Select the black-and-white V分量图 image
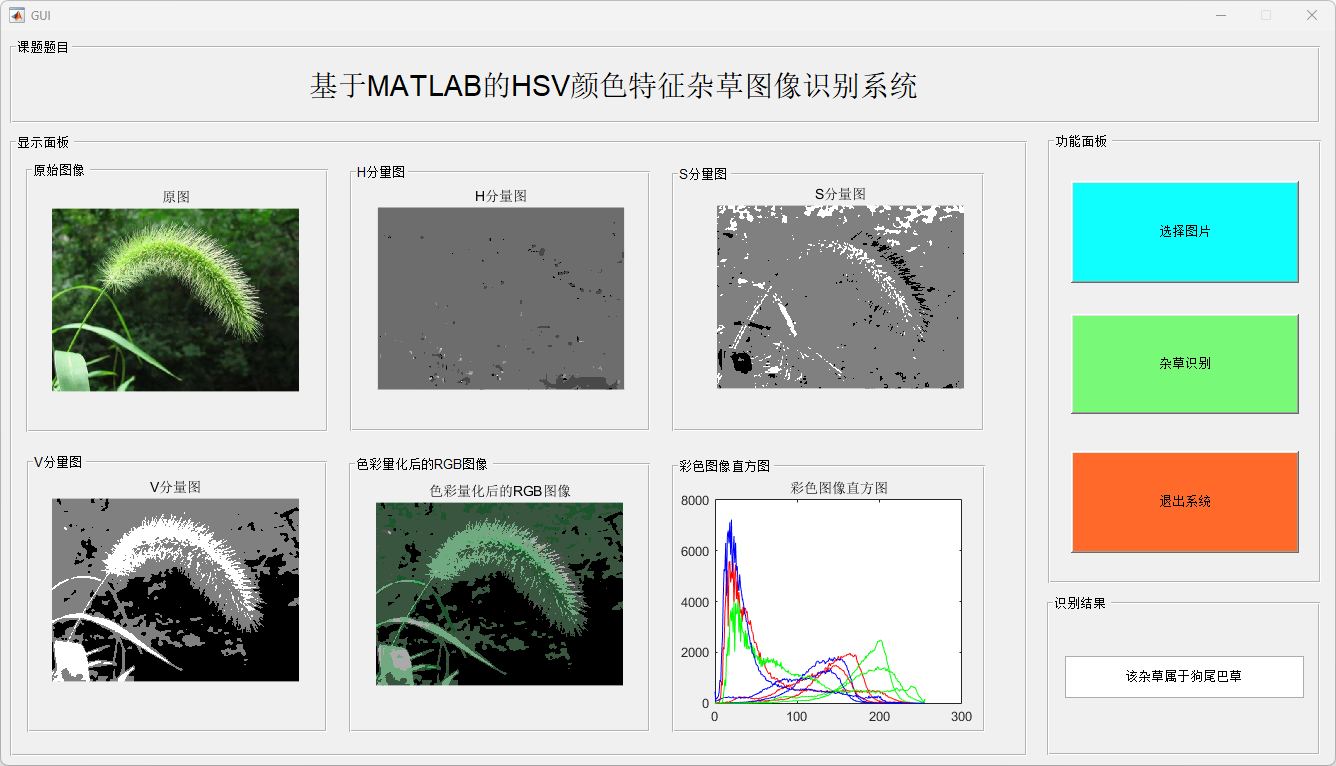1336x766 pixels. [x=175, y=590]
